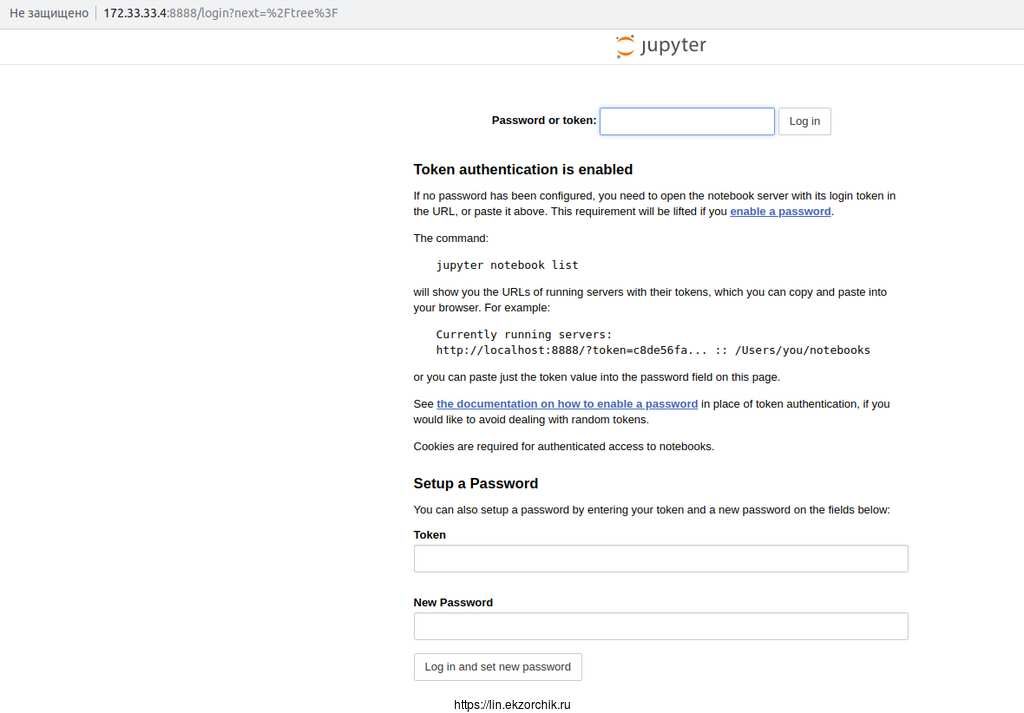The image size is (1024, 713).
Task: Click the 'Token authentication is enabled' heading
Action: (x=523, y=170)
